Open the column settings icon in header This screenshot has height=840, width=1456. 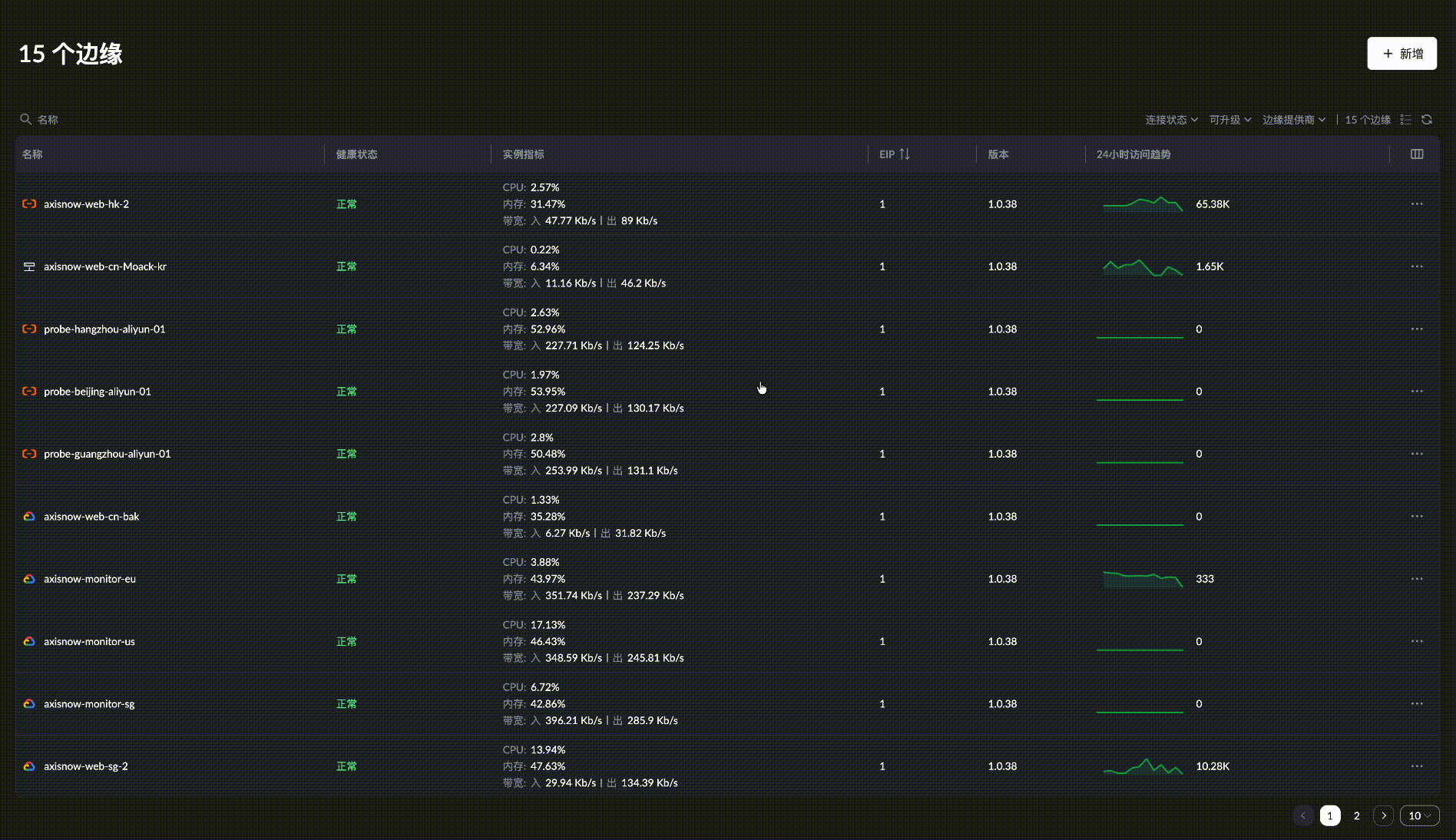click(x=1417, y=154)
